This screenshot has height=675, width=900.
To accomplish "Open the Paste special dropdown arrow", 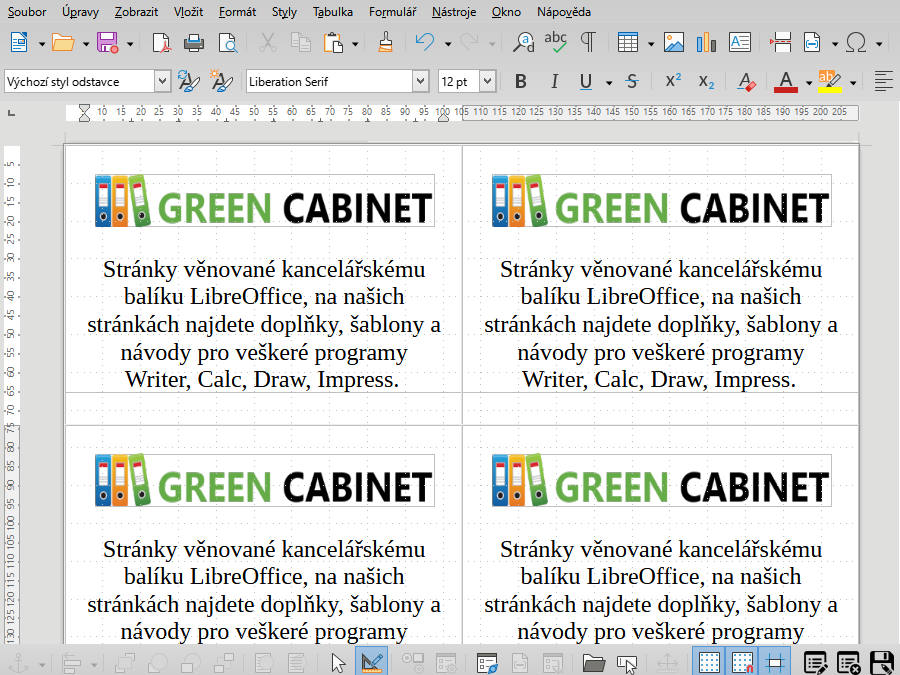I will point(355,44).
